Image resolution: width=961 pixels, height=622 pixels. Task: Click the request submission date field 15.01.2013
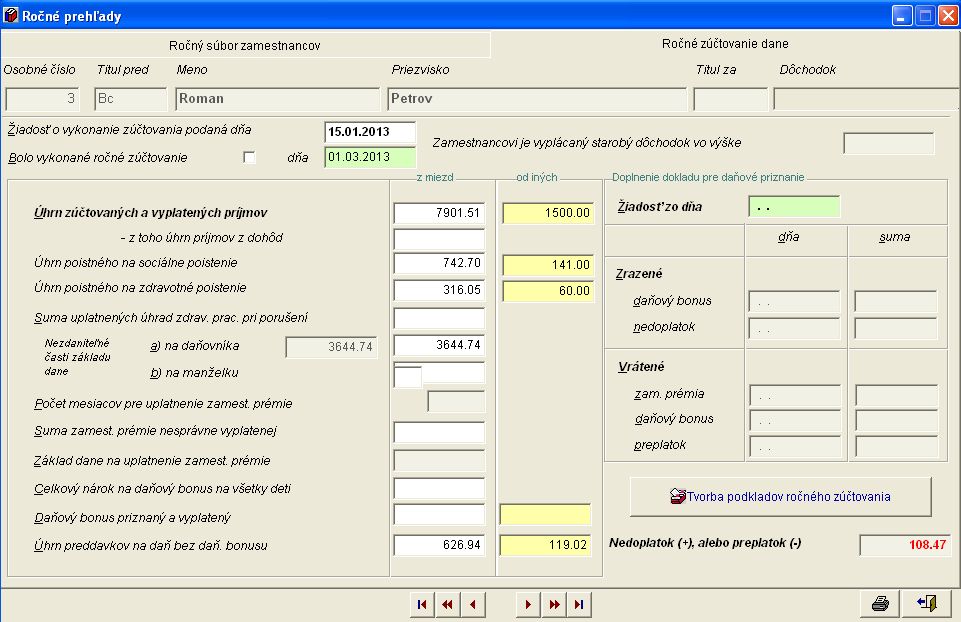click(x=370, y=132)
